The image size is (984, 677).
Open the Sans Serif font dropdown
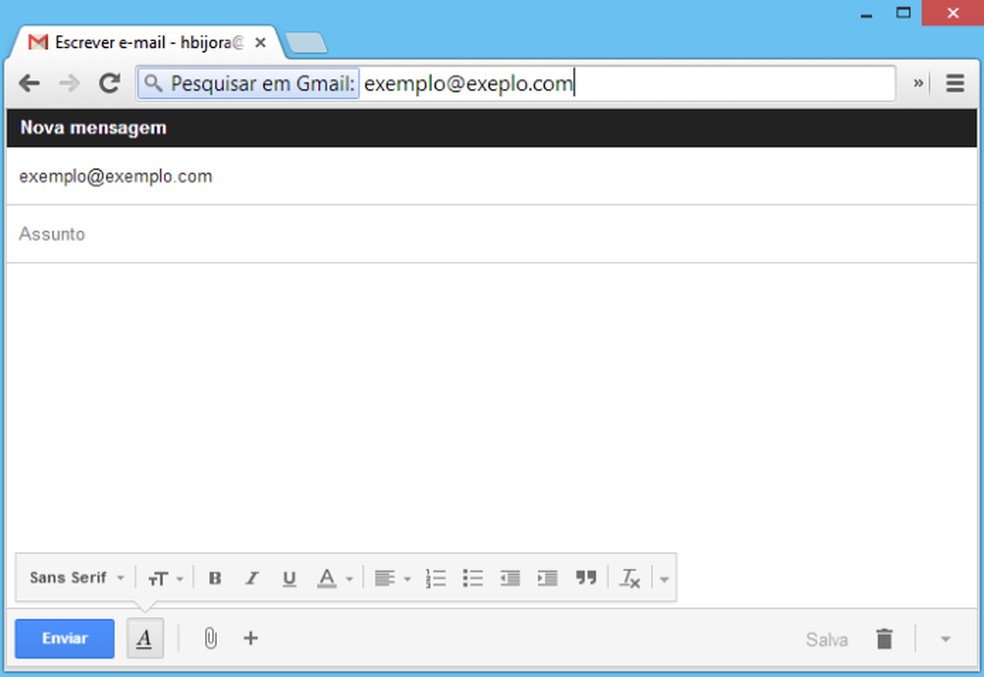click(73, 577)
